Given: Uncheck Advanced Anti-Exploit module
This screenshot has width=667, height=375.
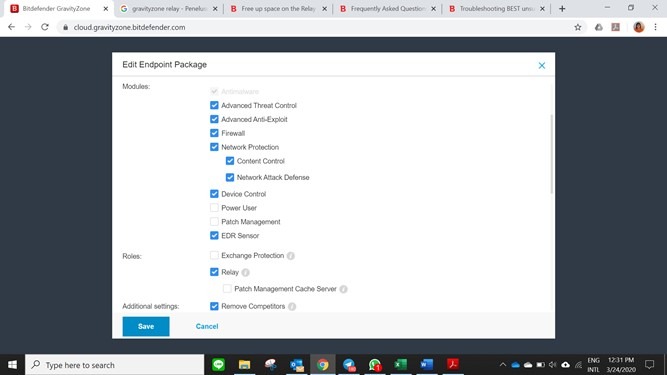Looking at the screenshot, I should click(x=214, y=119).
